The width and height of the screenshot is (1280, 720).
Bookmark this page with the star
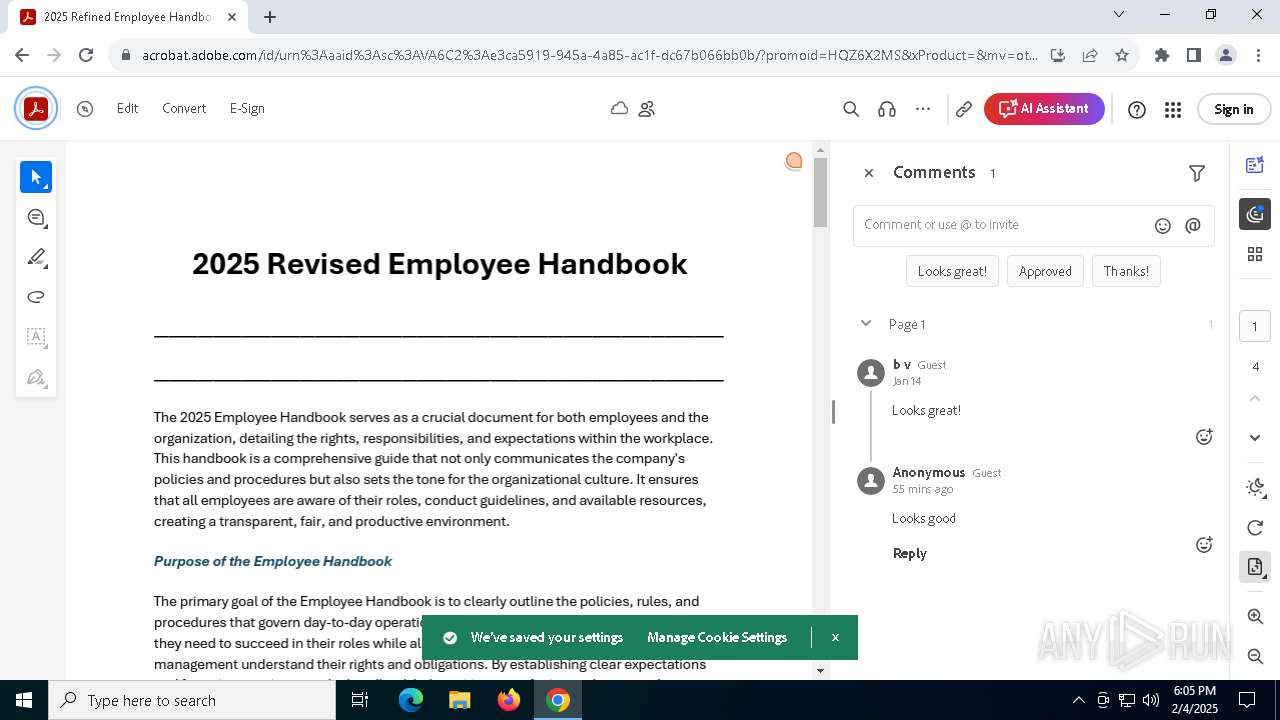(1122, 56)
